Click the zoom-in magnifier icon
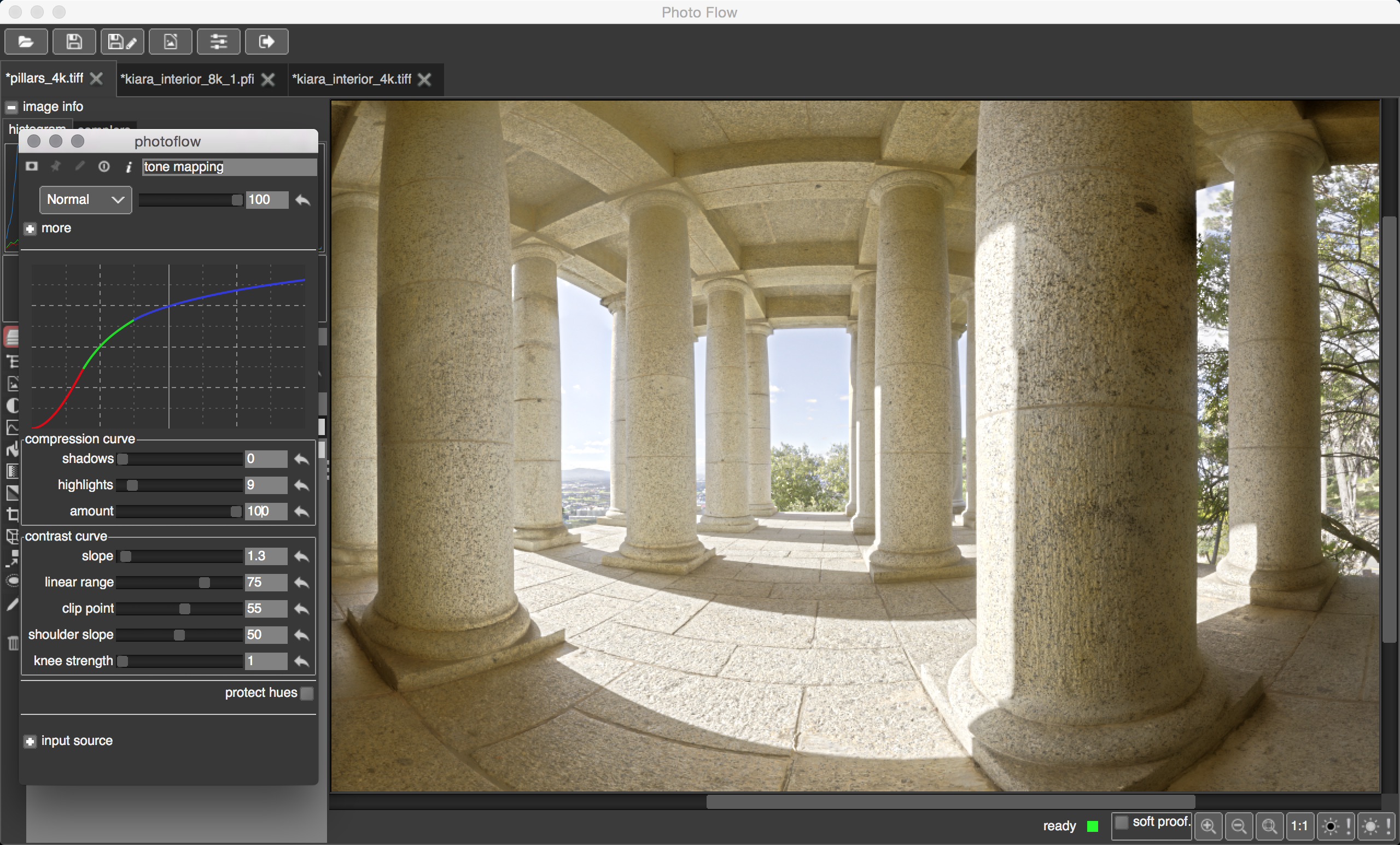The width and height of the screenshot is (1400, 845). coord(1209,826)
